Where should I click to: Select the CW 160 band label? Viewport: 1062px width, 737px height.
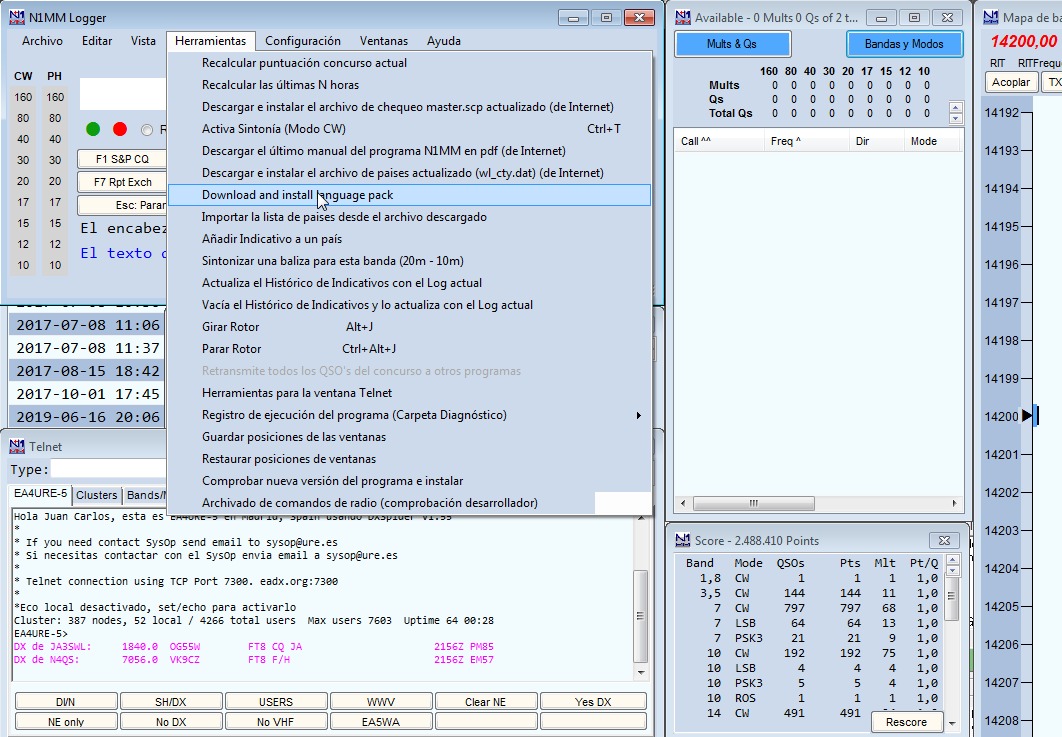click(23, 97)
